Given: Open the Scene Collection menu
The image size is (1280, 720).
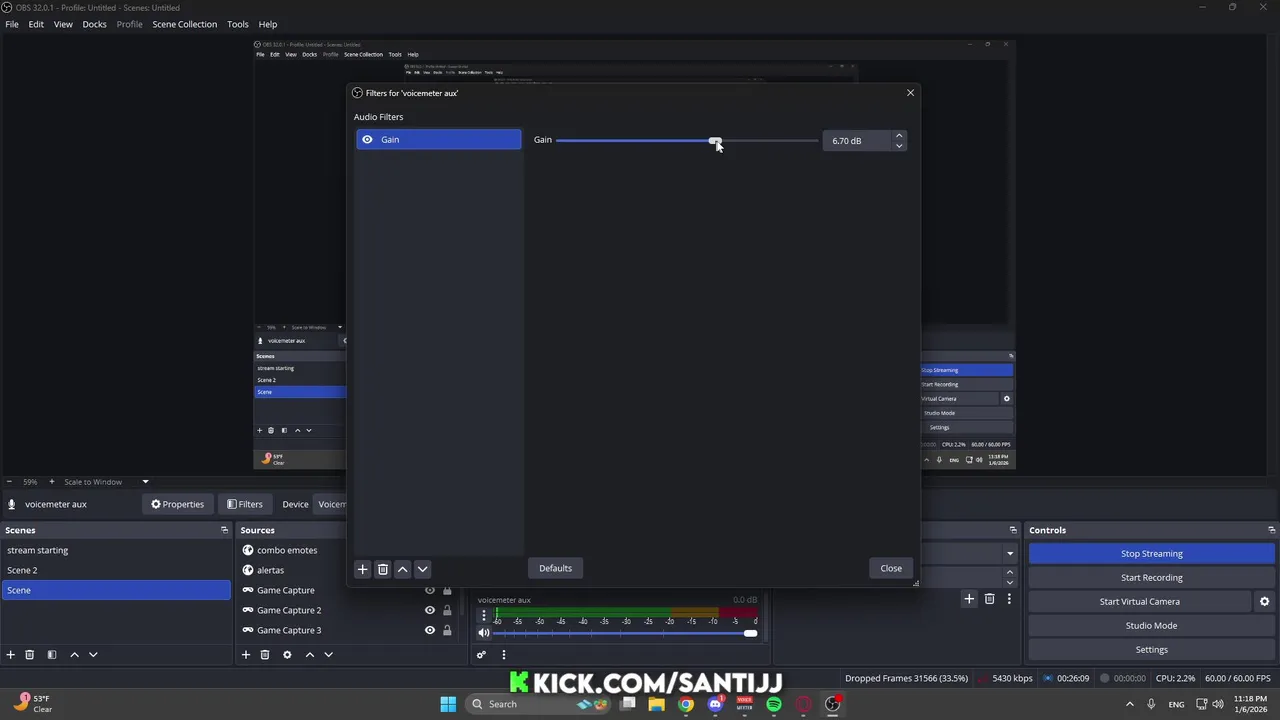Looking at the screenshot, I should pos(184,24).
